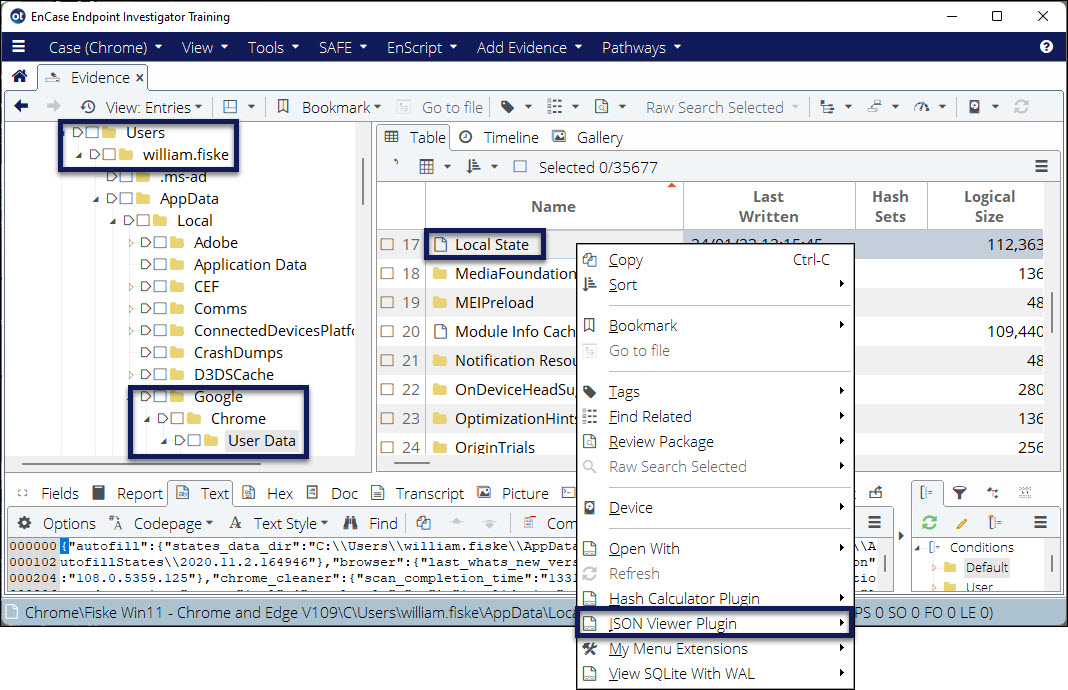Viewport: 1068px width, 690px height.
Task: Open the Case (Chrome) dropdown menu
Action: pyautogui.click(x=106, y=47)
